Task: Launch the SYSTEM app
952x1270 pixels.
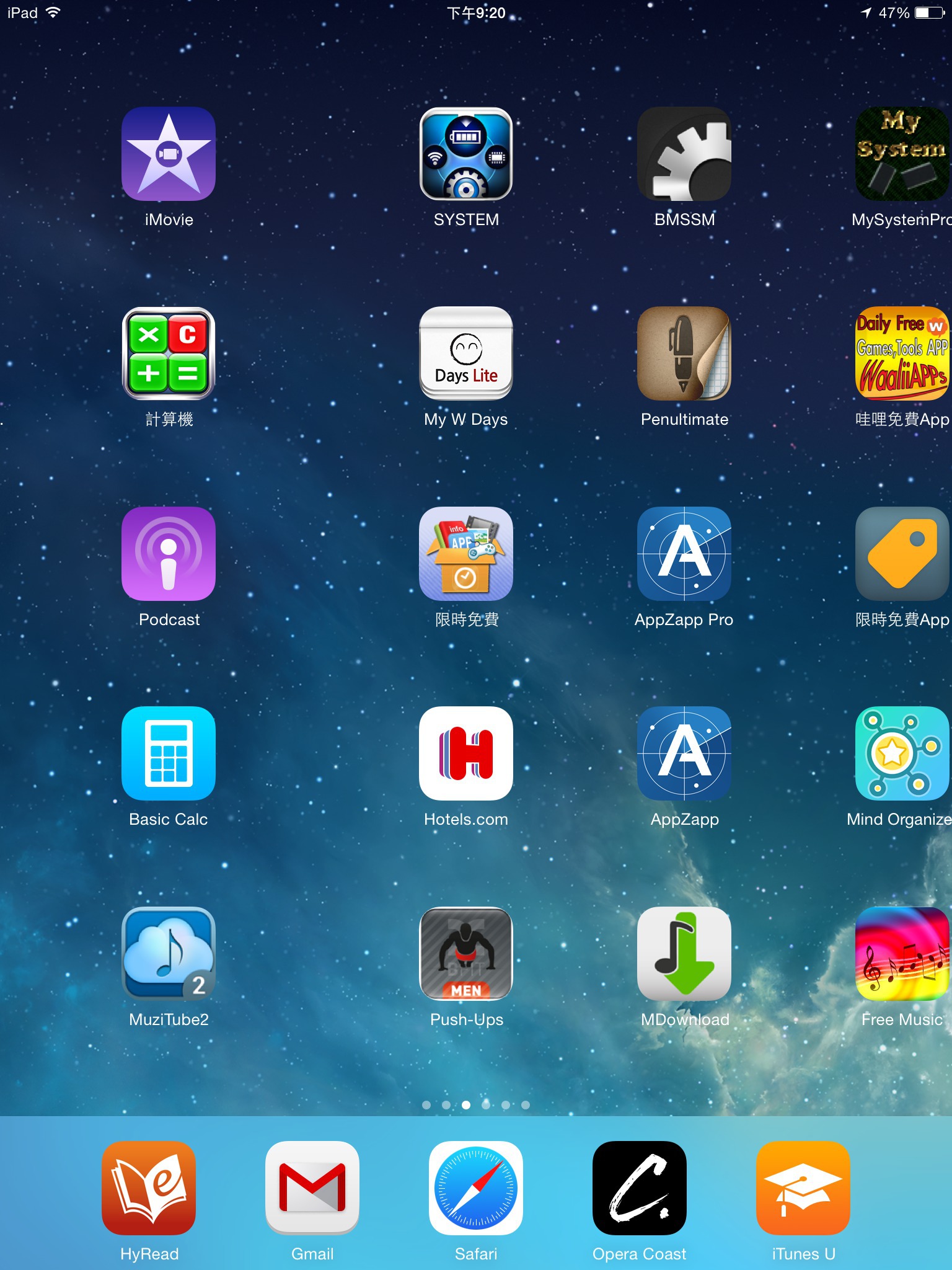Action: click(x=466, y=154)
